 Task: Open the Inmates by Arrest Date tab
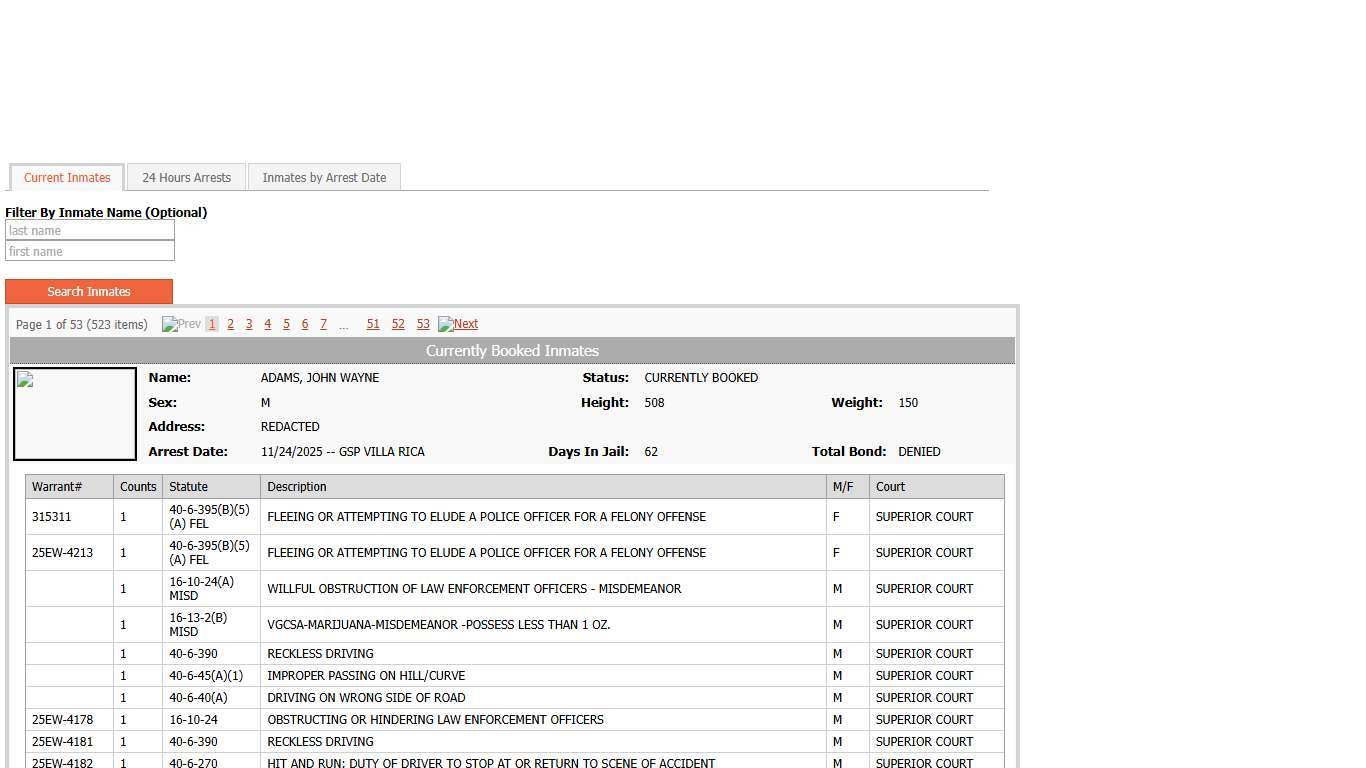click(324, 178)
